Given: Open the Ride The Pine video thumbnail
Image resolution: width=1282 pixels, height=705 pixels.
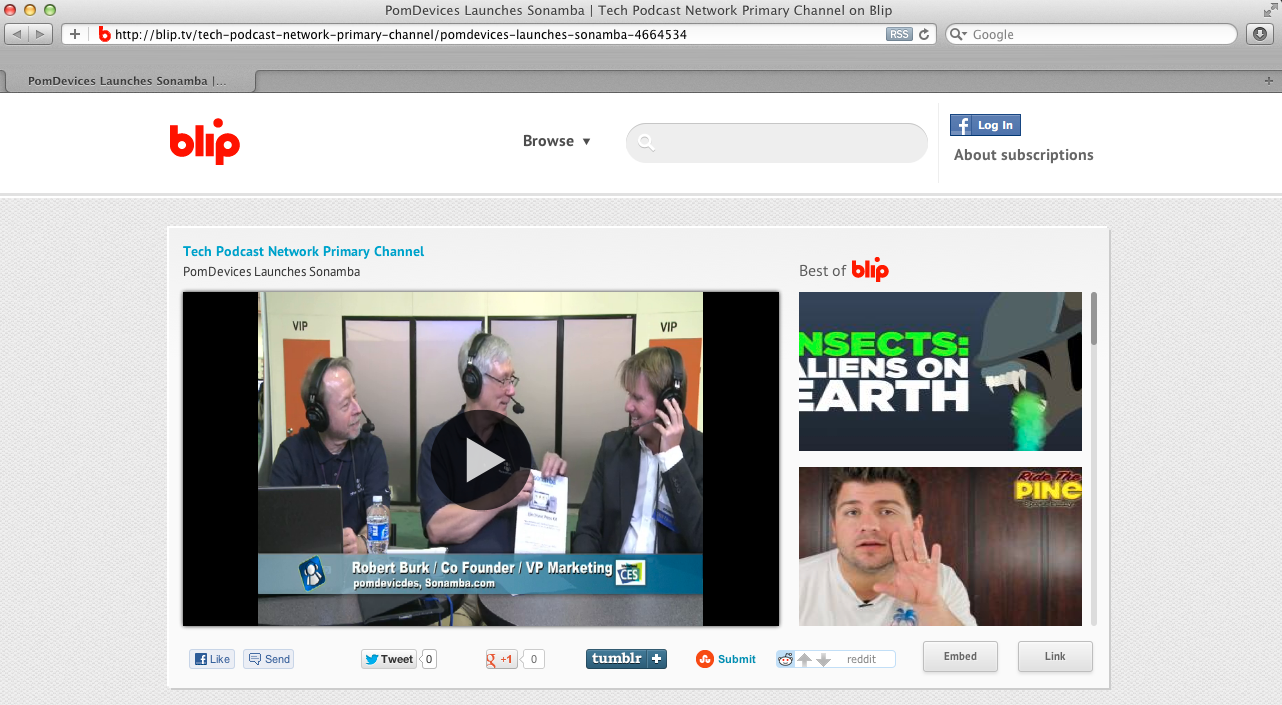Looking at the screenshot, I should pos(940,546).
